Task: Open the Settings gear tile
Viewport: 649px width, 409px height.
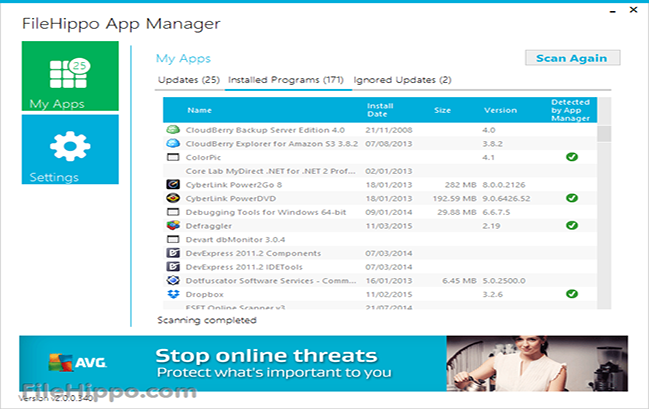Action: pyautogui.click(x=70, y=149)
